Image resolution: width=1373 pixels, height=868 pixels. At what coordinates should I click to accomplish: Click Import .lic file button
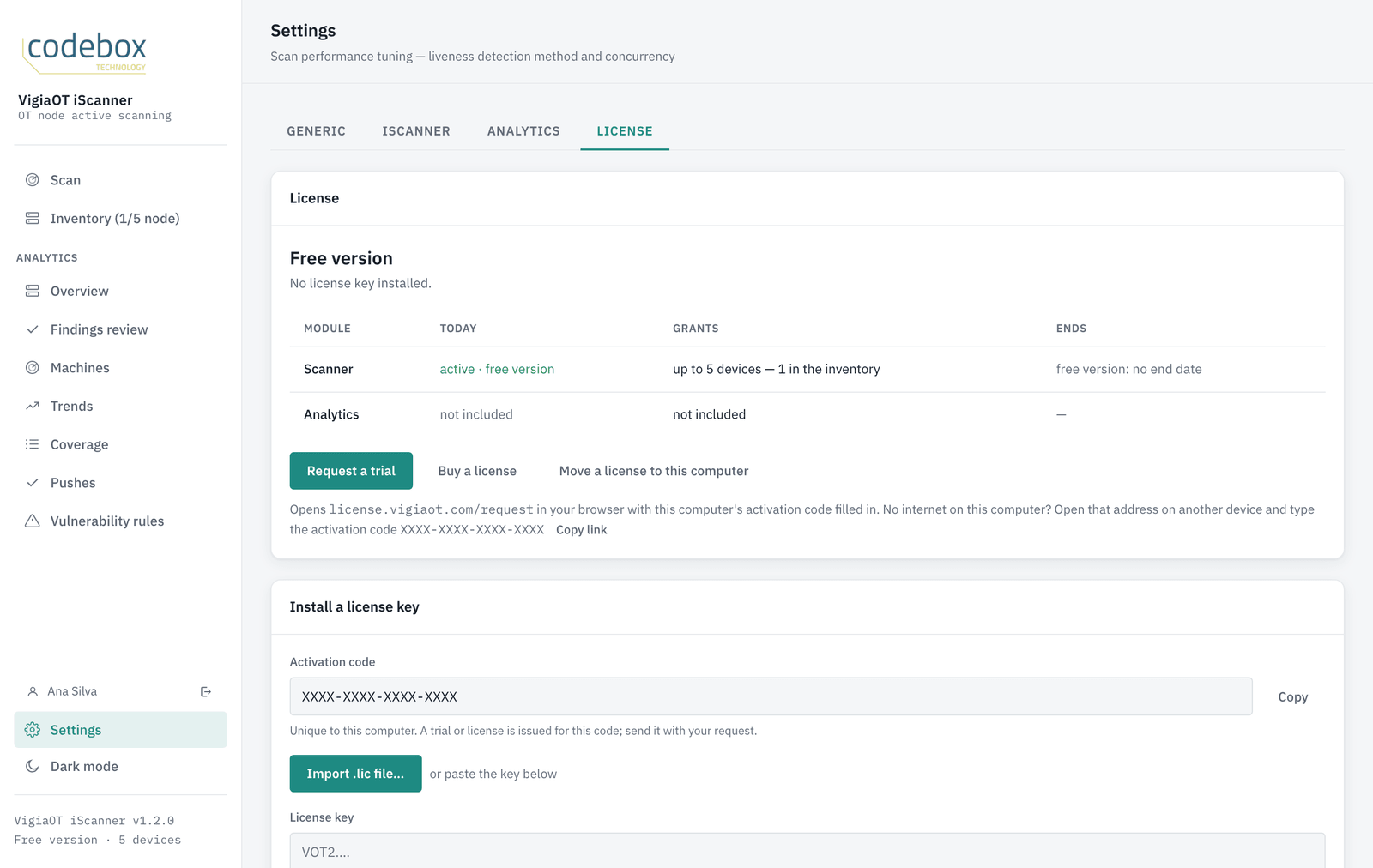(355, 774)
